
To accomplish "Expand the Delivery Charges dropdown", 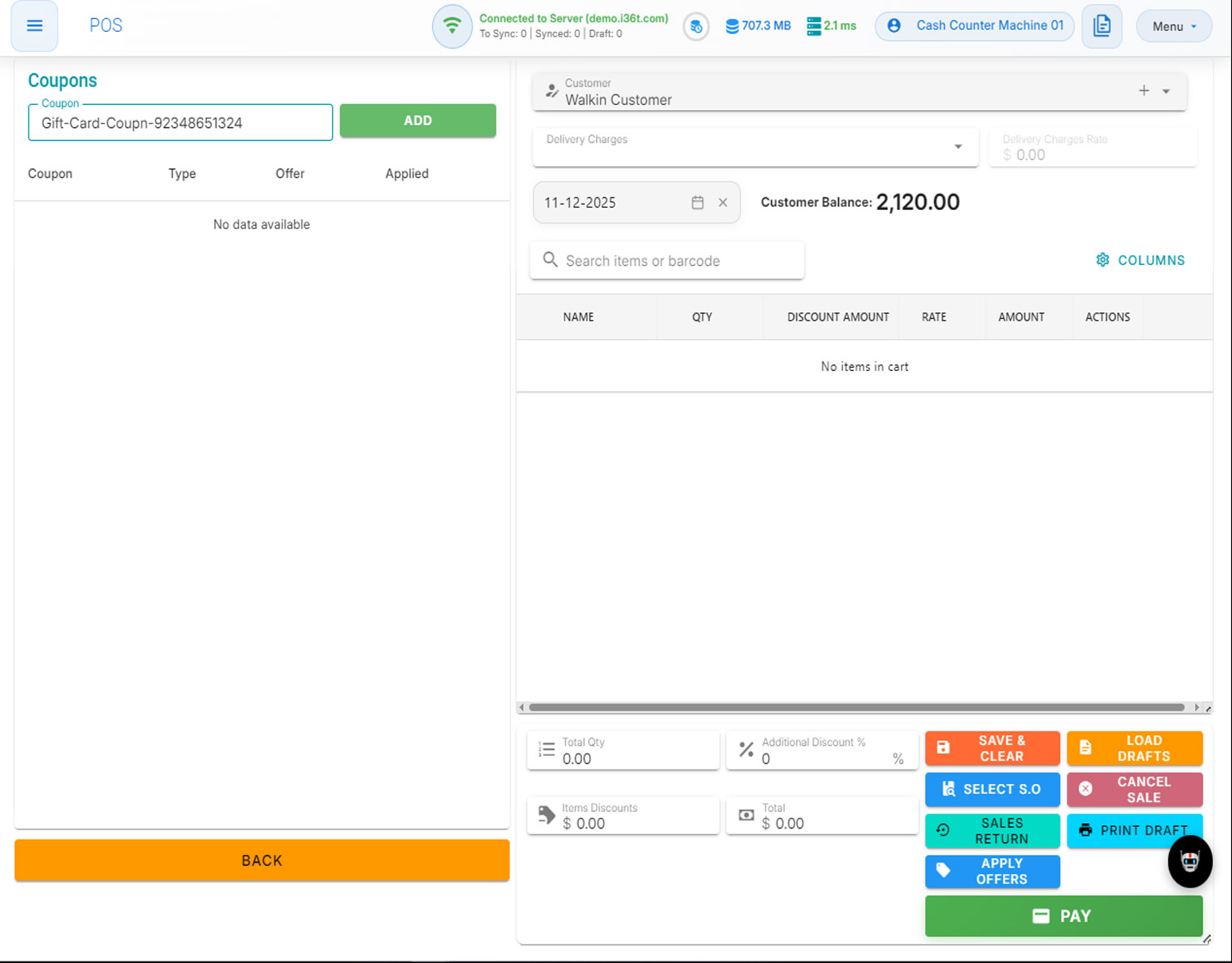I will 958,146.
